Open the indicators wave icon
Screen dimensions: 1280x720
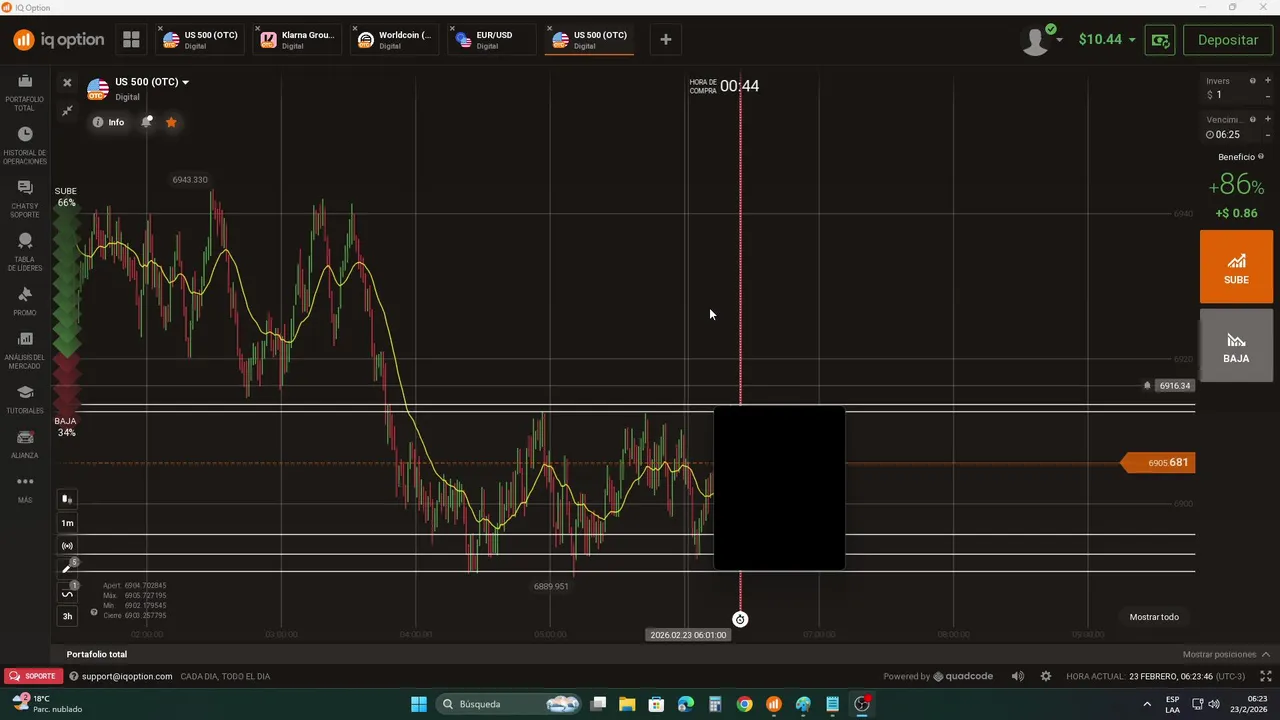coord(67,594)
